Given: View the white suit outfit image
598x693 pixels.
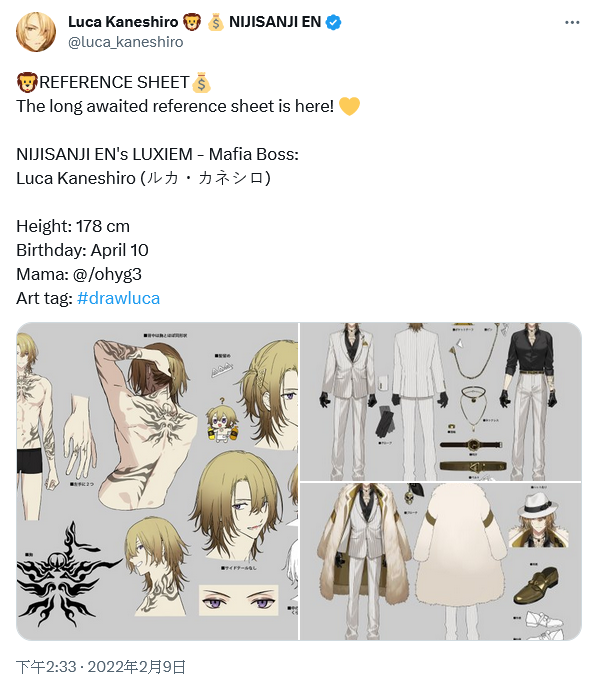Looking at the screenshot, I should pyautogui.click(x=441, y=401).
